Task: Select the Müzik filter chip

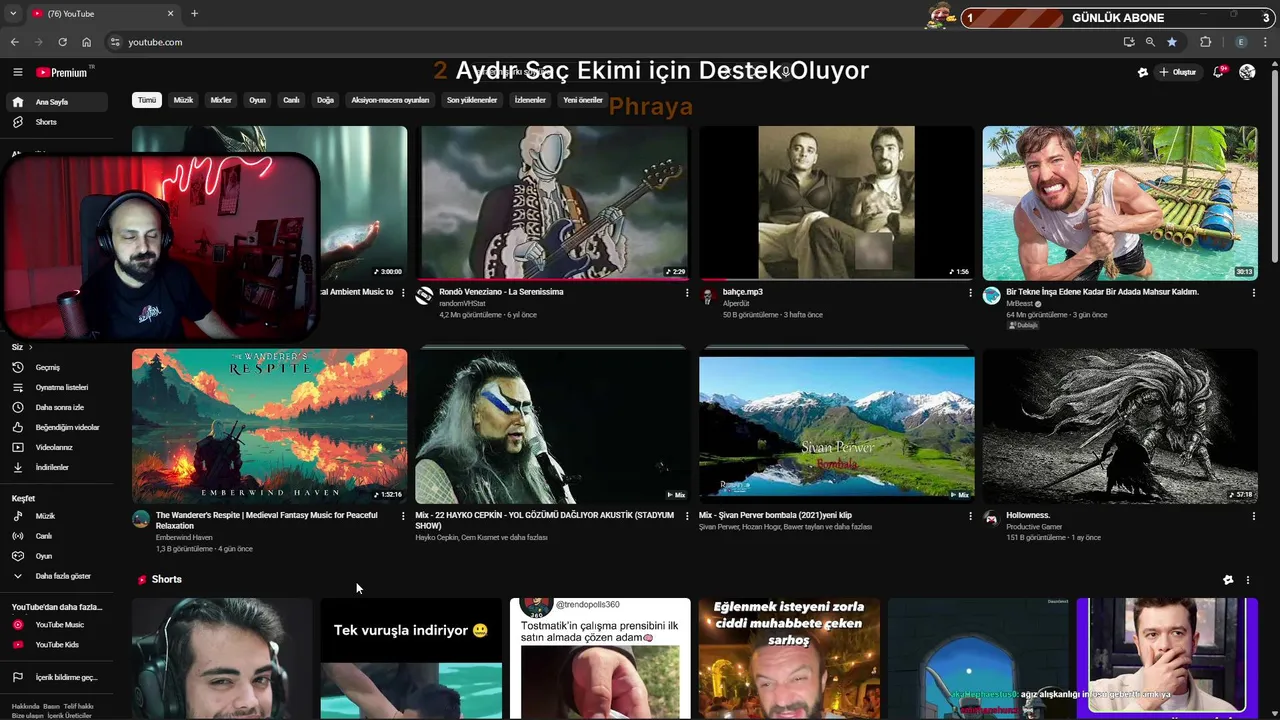Action: click(x=183, y=100)
